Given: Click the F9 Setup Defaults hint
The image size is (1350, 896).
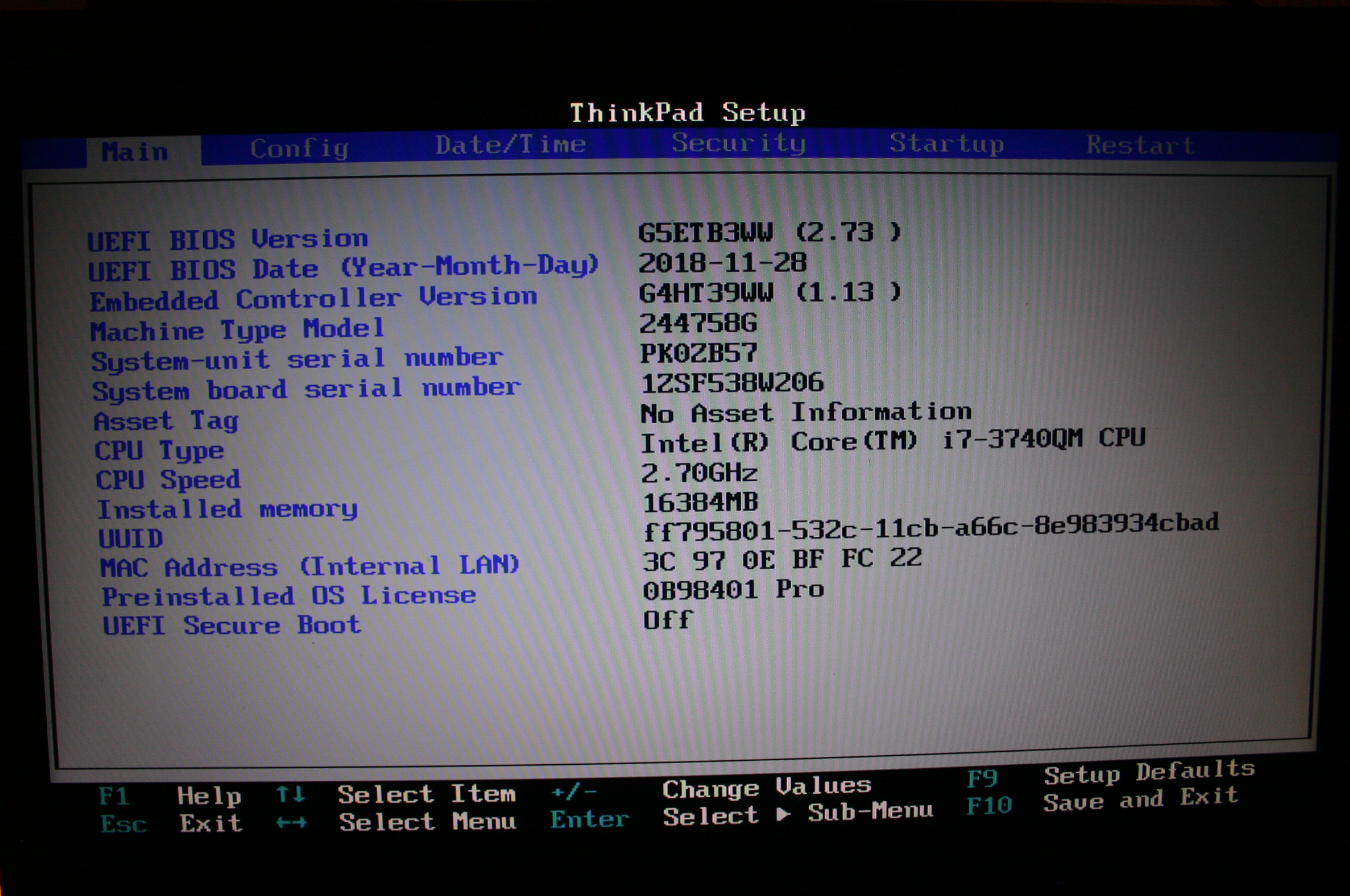Looking at the screenshot, I should coord(1111,774).
